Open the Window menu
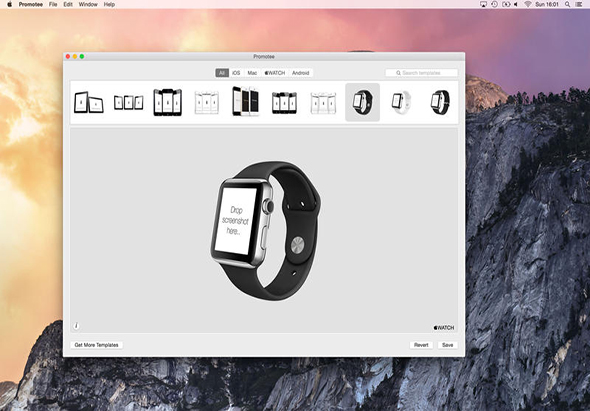 pyautogui.click(x=88, y=4)
